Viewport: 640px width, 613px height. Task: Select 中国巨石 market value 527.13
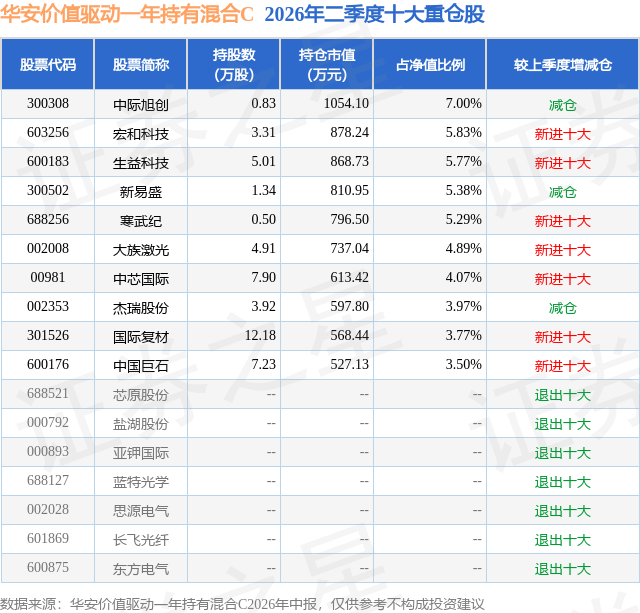point(349,364)
